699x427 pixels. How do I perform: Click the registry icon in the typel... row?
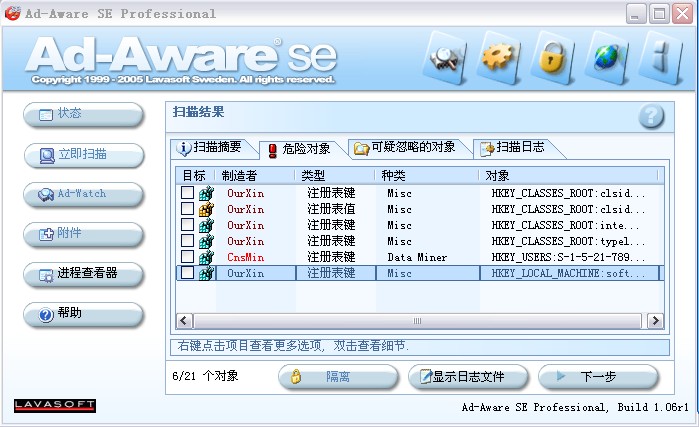(x=206, y=241)
